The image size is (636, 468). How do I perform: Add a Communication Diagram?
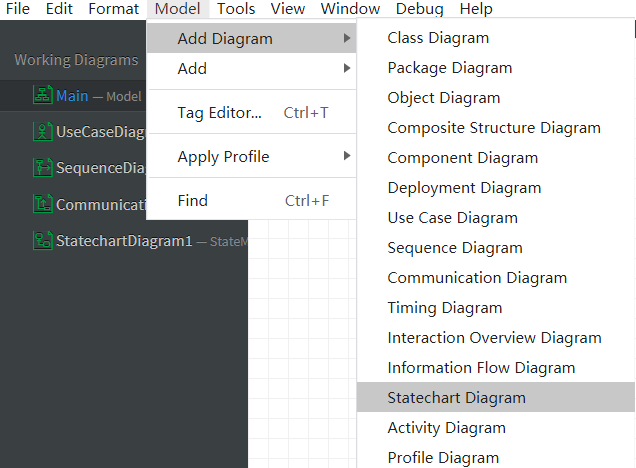[496, 278]
